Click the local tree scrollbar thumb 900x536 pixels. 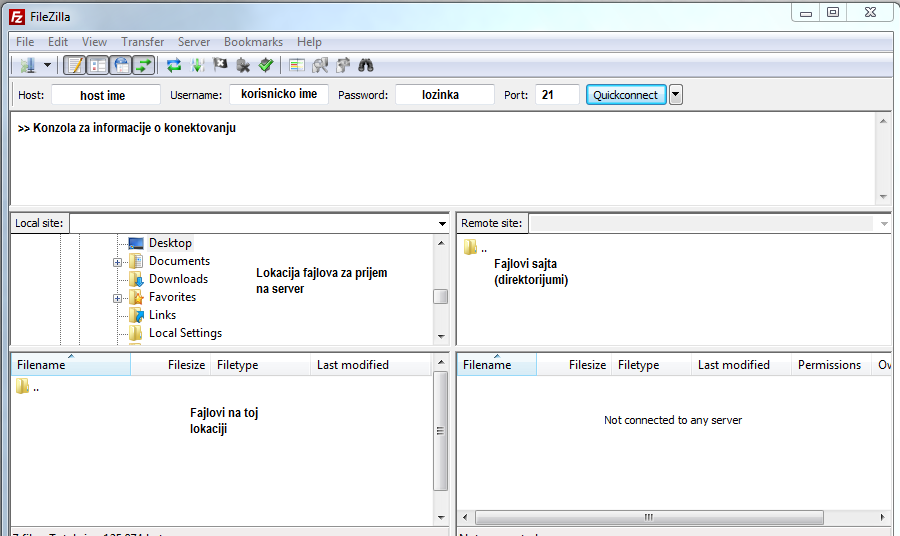point(441,296)
